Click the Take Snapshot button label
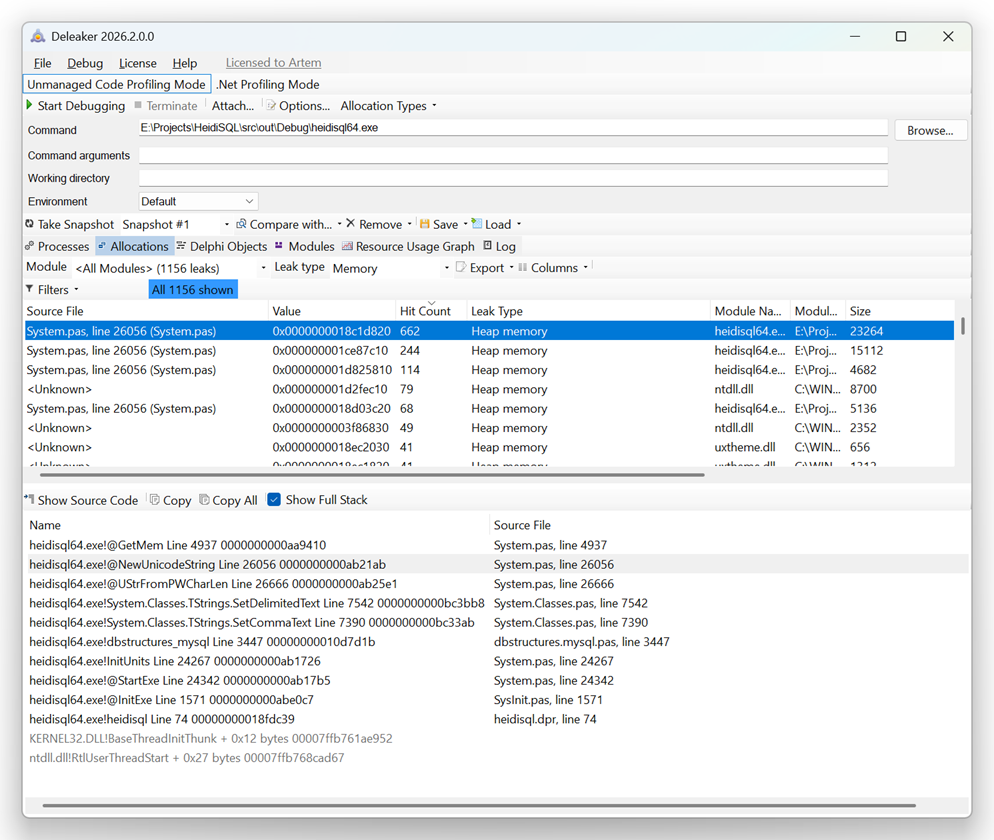 (x=75, y=224)
